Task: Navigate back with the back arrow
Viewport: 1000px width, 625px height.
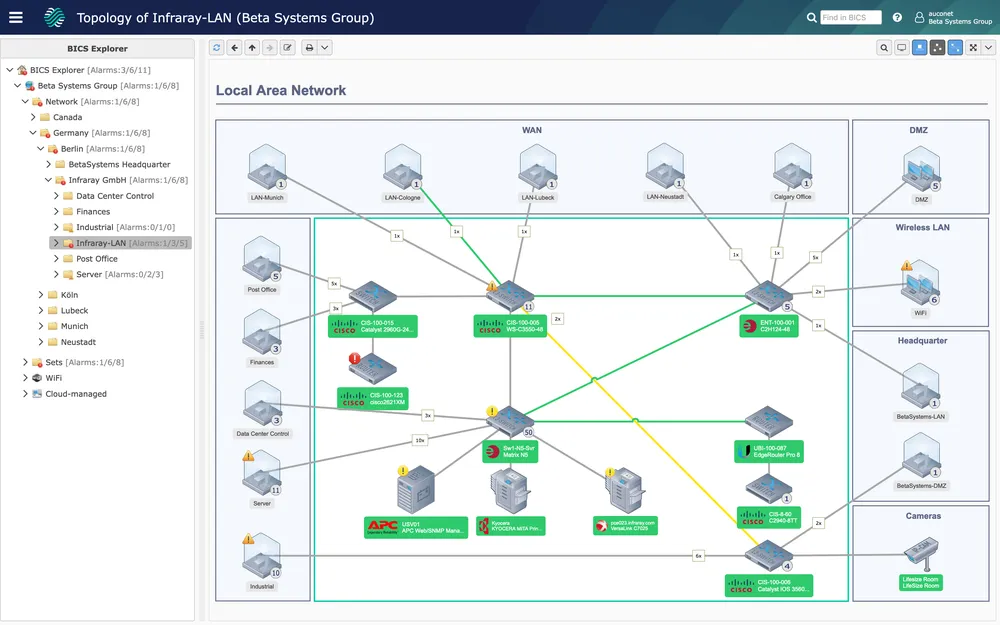Action: [x=233, y=47]
